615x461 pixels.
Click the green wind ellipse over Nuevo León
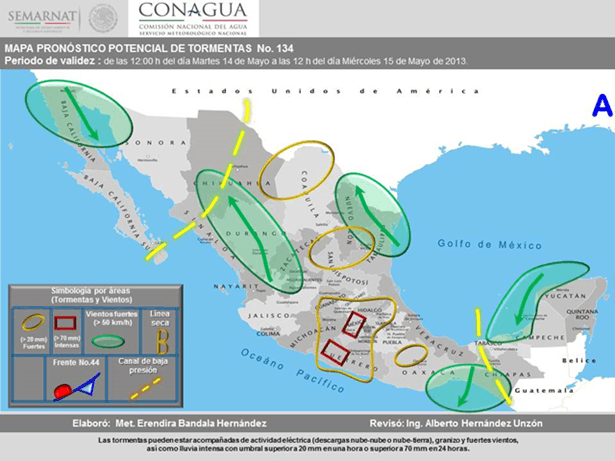click(372, 215)
